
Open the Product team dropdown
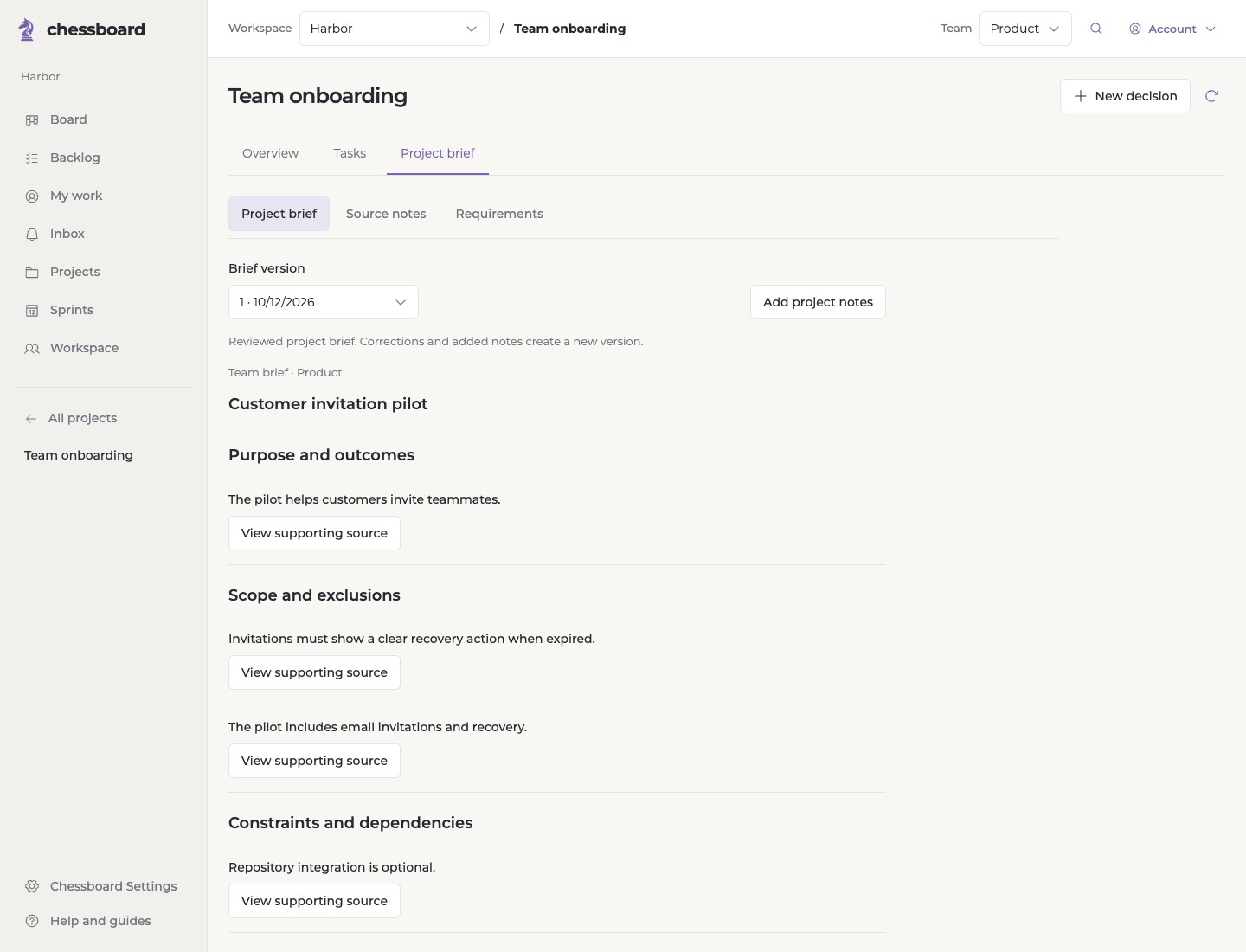click(1025, 29)
